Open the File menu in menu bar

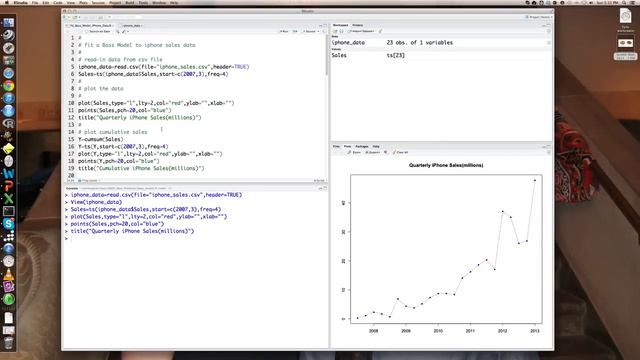35,2
